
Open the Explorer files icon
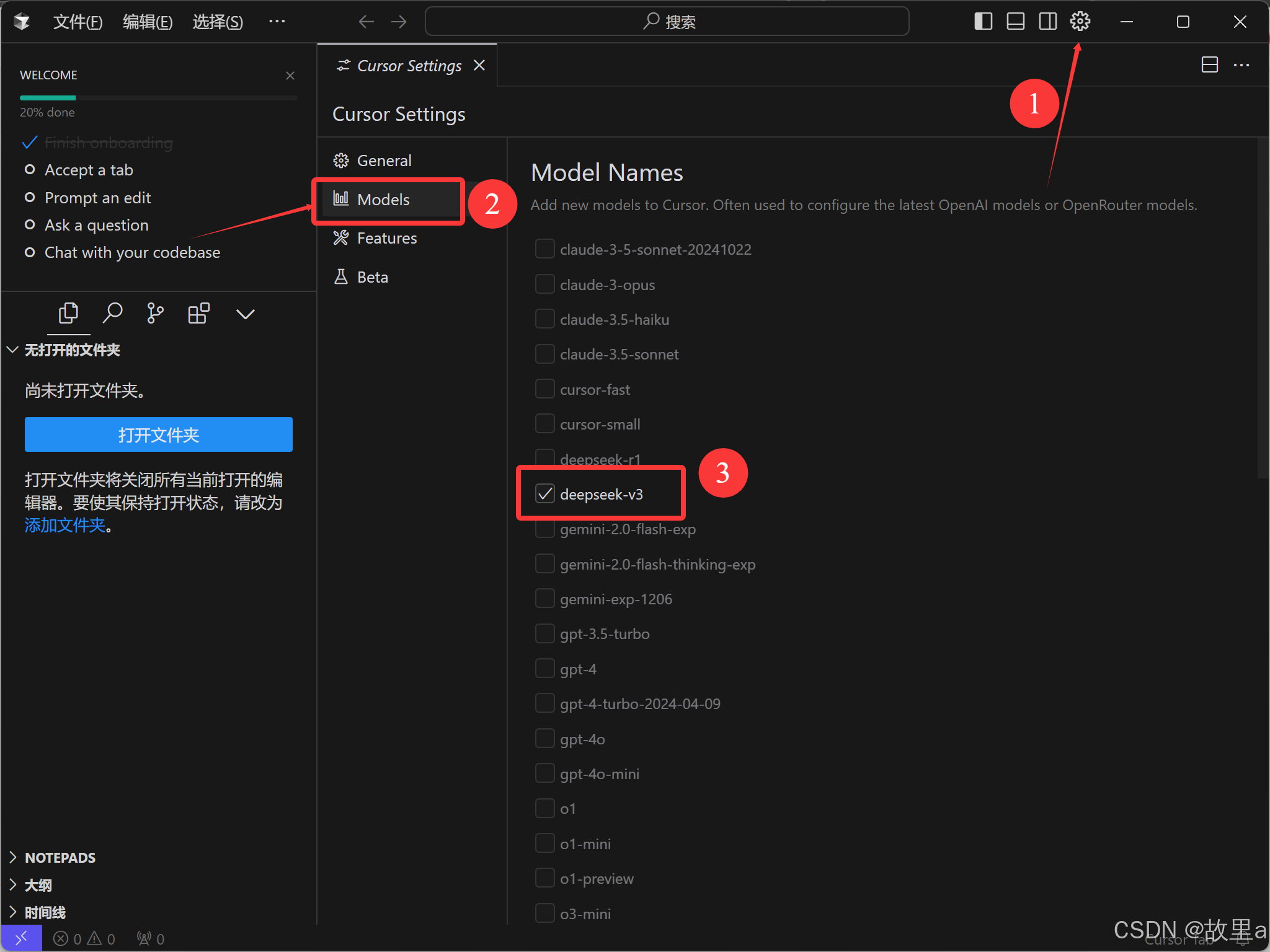coord(68,314)
